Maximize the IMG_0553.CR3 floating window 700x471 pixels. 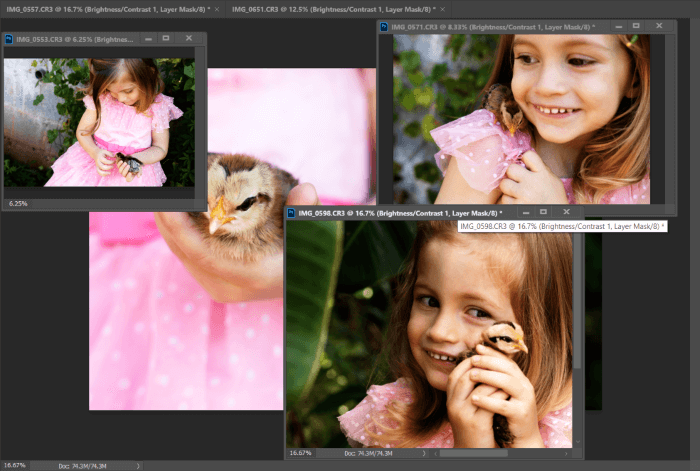pos(167,38)
